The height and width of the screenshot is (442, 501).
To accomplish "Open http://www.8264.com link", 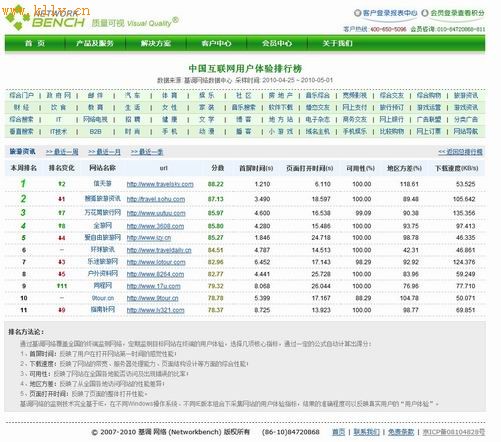I will tap(155, 274).
